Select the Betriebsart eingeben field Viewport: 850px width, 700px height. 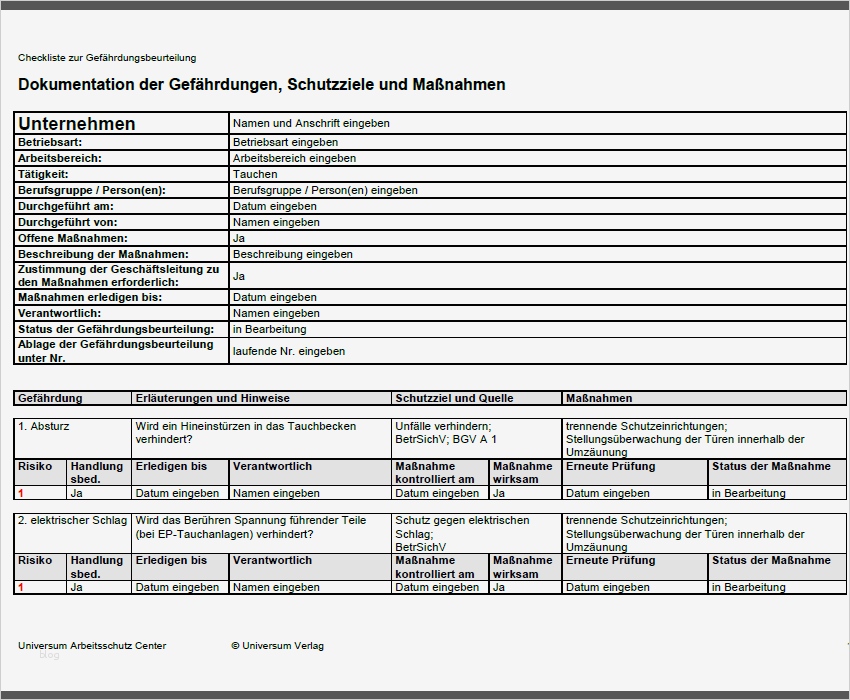point(287,142)
